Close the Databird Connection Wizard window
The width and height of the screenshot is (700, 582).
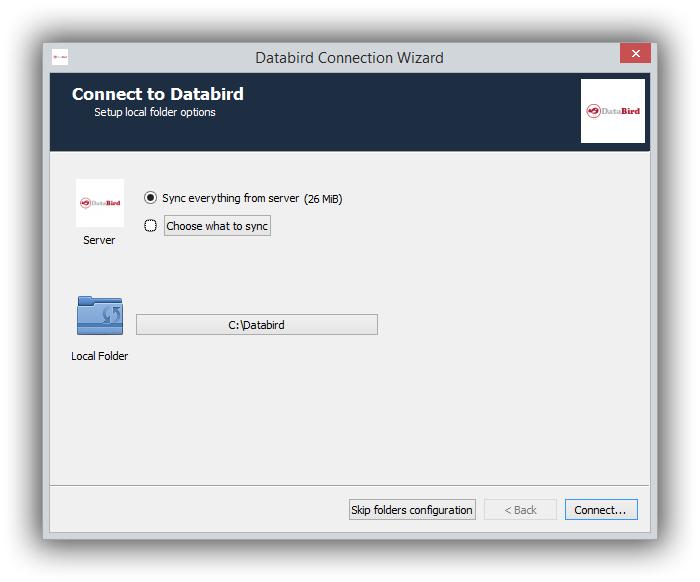635,54
